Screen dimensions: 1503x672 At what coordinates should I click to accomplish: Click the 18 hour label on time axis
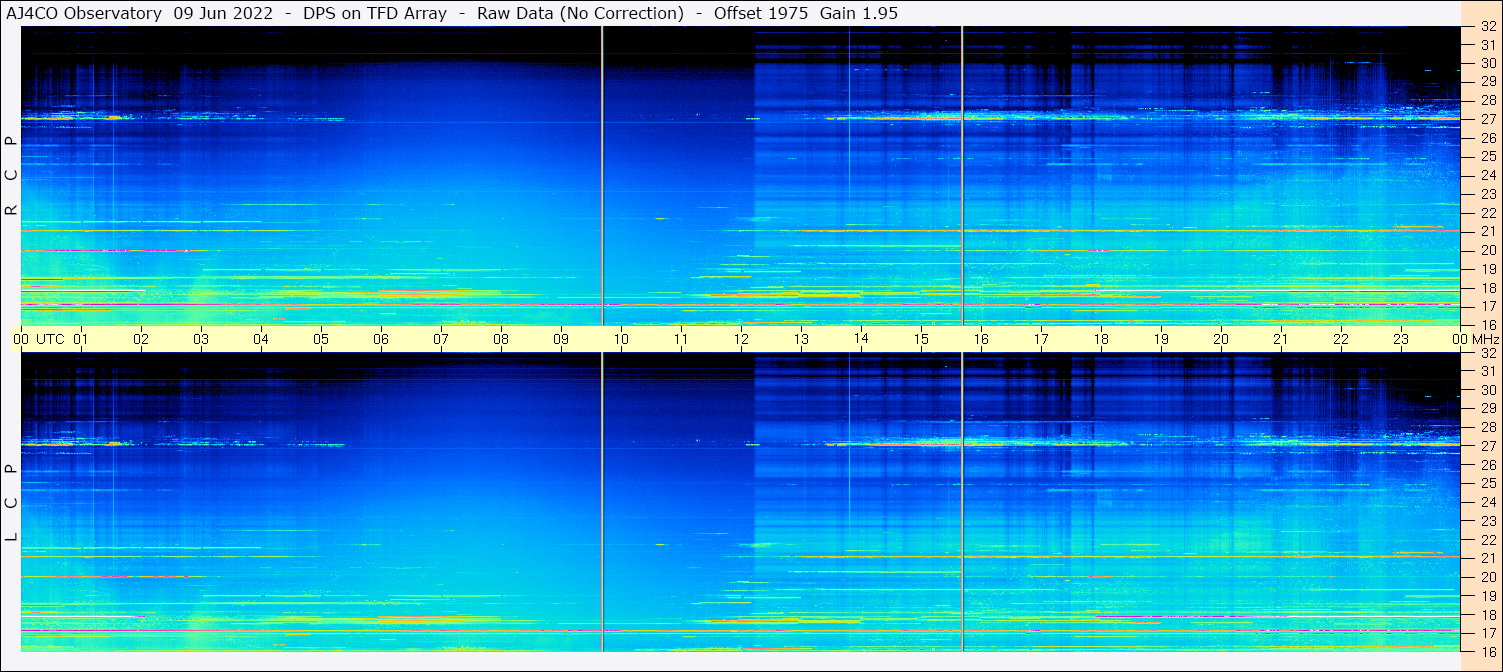(x=1101, y=339)
